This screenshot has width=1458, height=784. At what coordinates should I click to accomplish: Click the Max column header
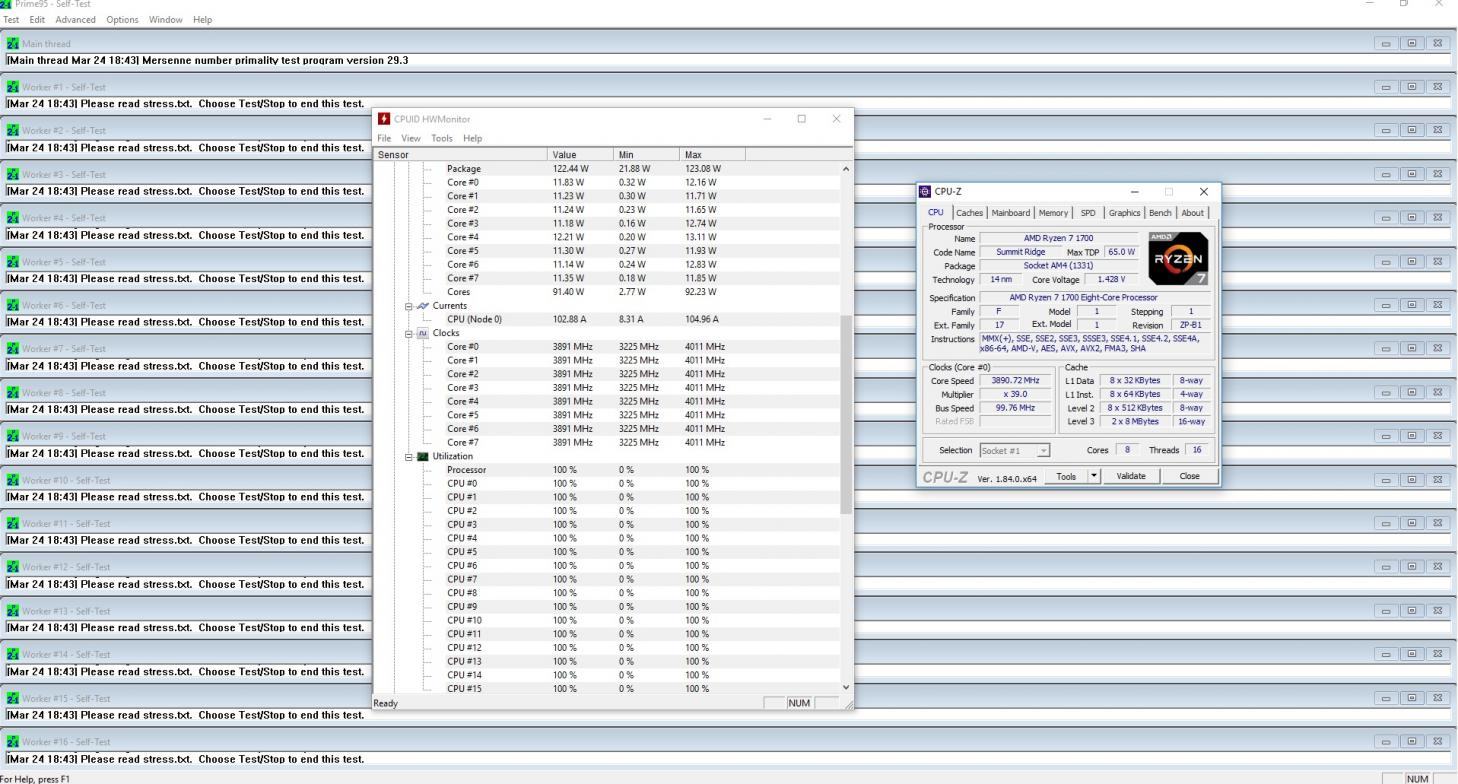click(712, 155)
